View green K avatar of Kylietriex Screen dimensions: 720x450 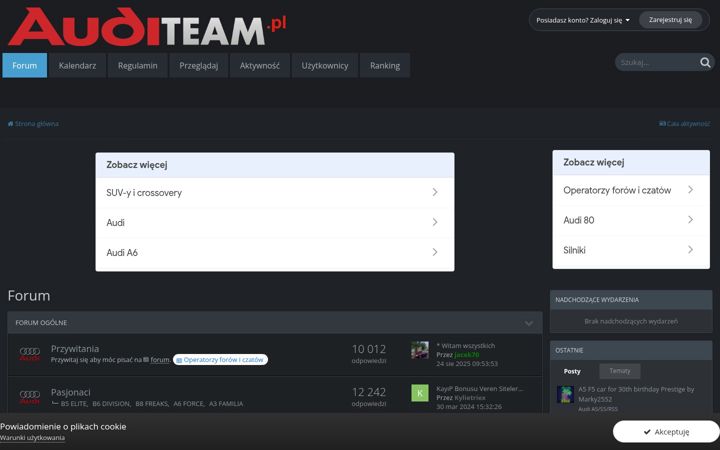point(420,393)
